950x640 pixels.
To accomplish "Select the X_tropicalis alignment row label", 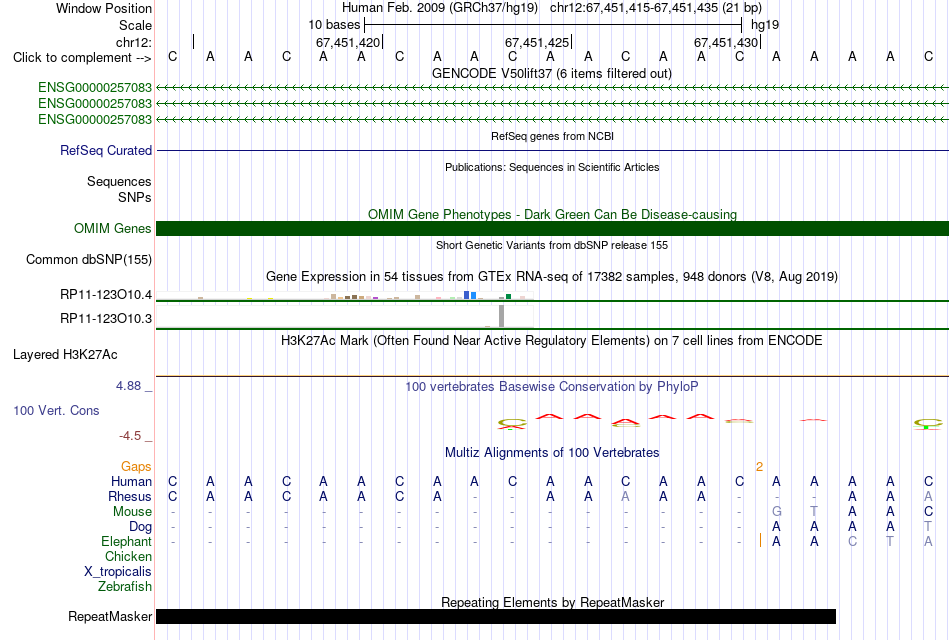I will pos(118,572).
